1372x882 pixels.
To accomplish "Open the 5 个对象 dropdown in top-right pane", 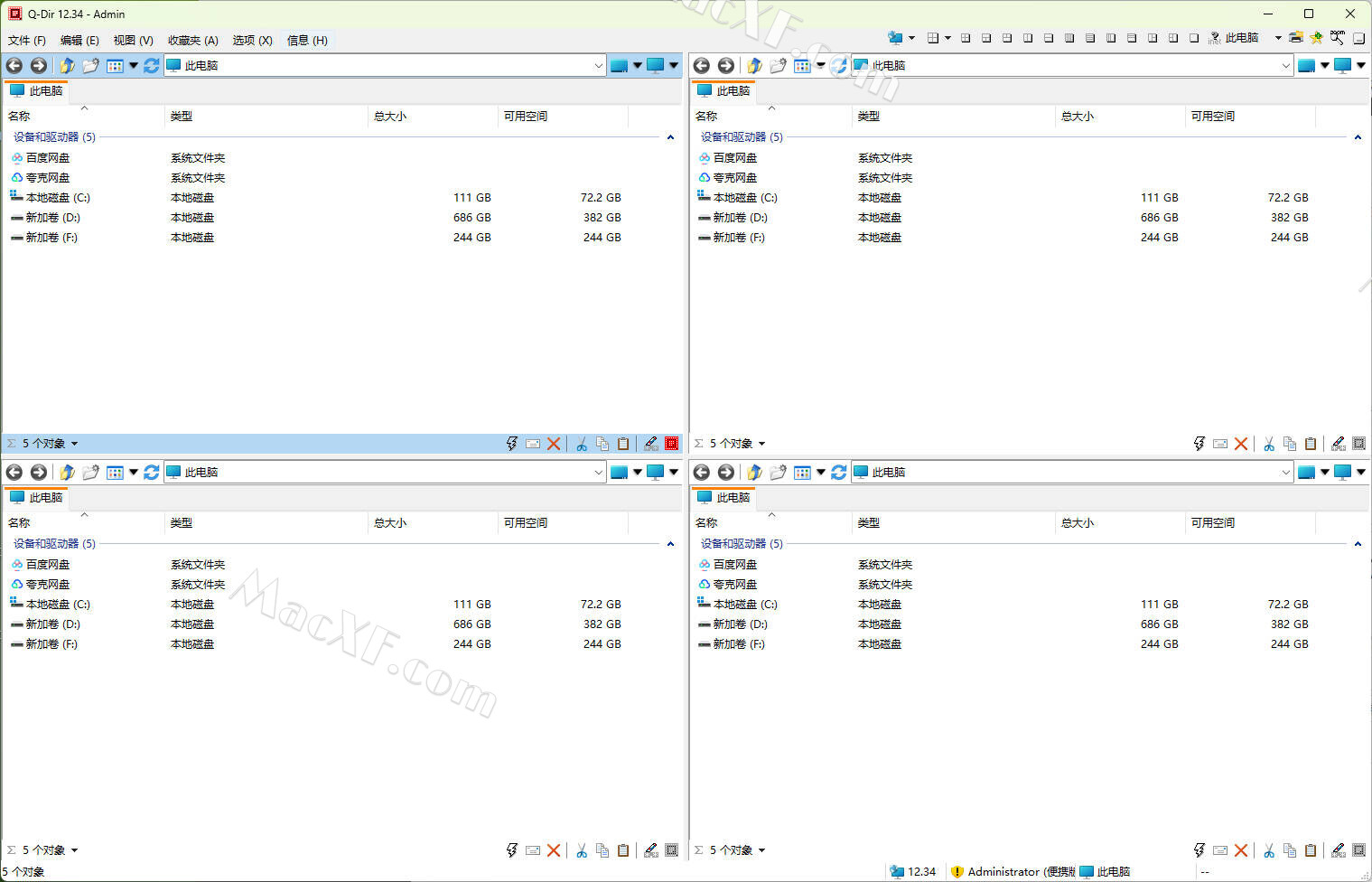I will [x=761, y=444].
